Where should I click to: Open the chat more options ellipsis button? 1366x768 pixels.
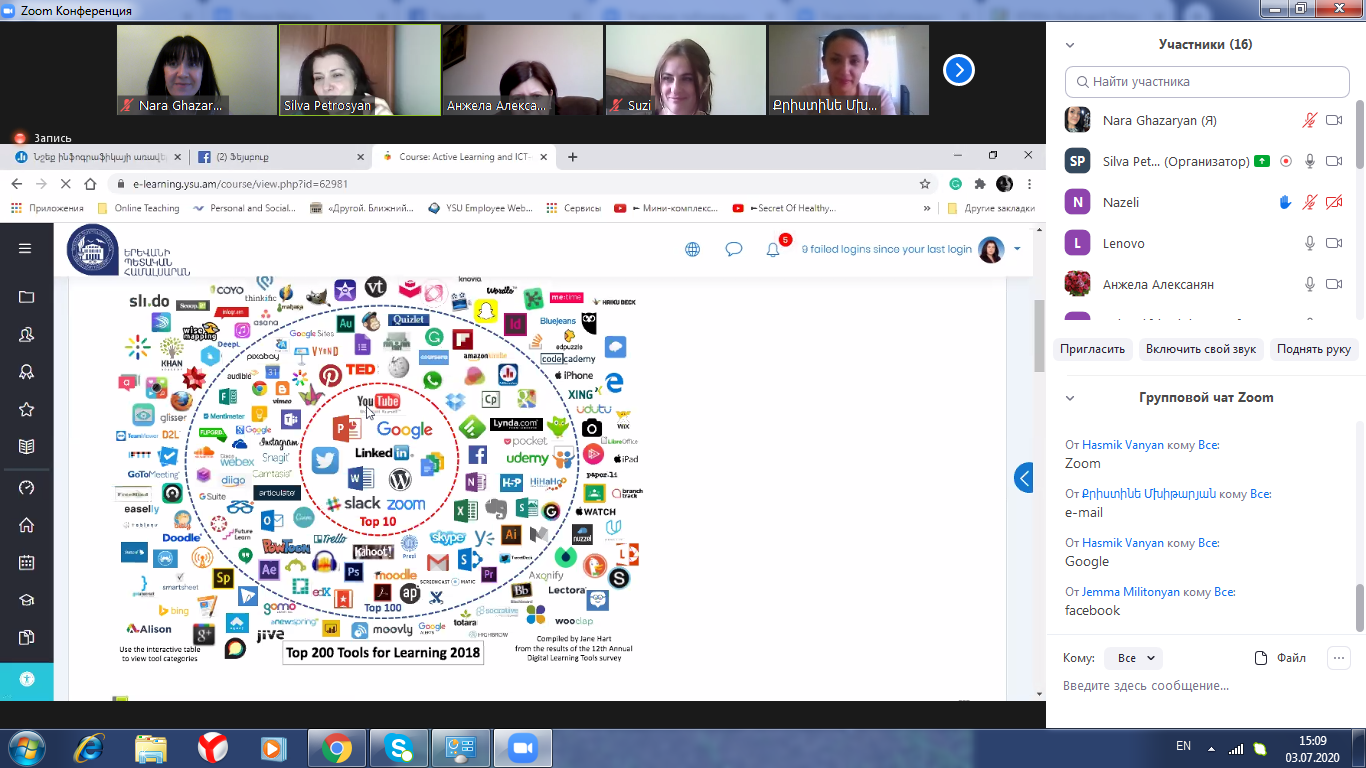[x=1338, y=658]
